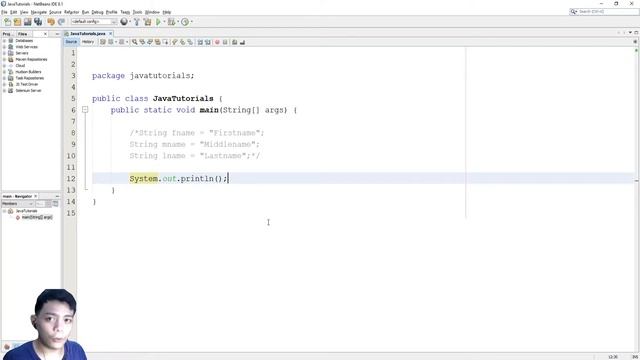Image resolution: width=640 pixels, height=360 pixels.
Task: Click the Last Edit editor toolbar icon
Action: [x=103, y=42]
